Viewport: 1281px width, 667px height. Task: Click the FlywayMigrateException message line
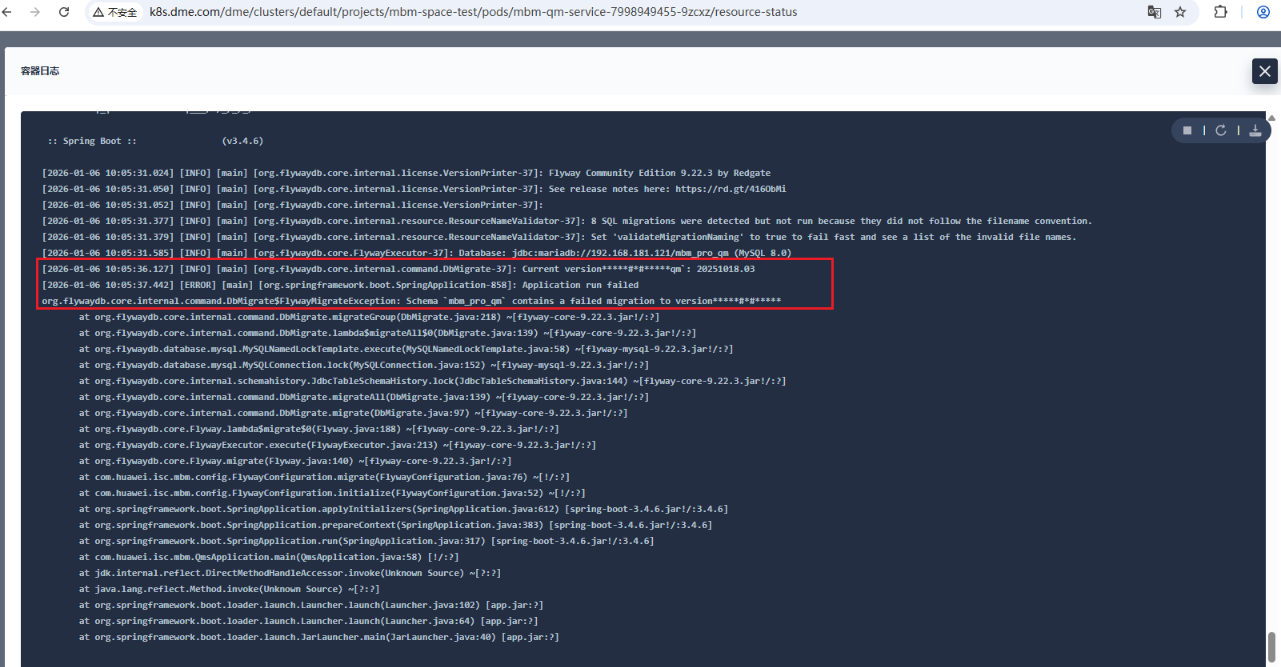410,301
